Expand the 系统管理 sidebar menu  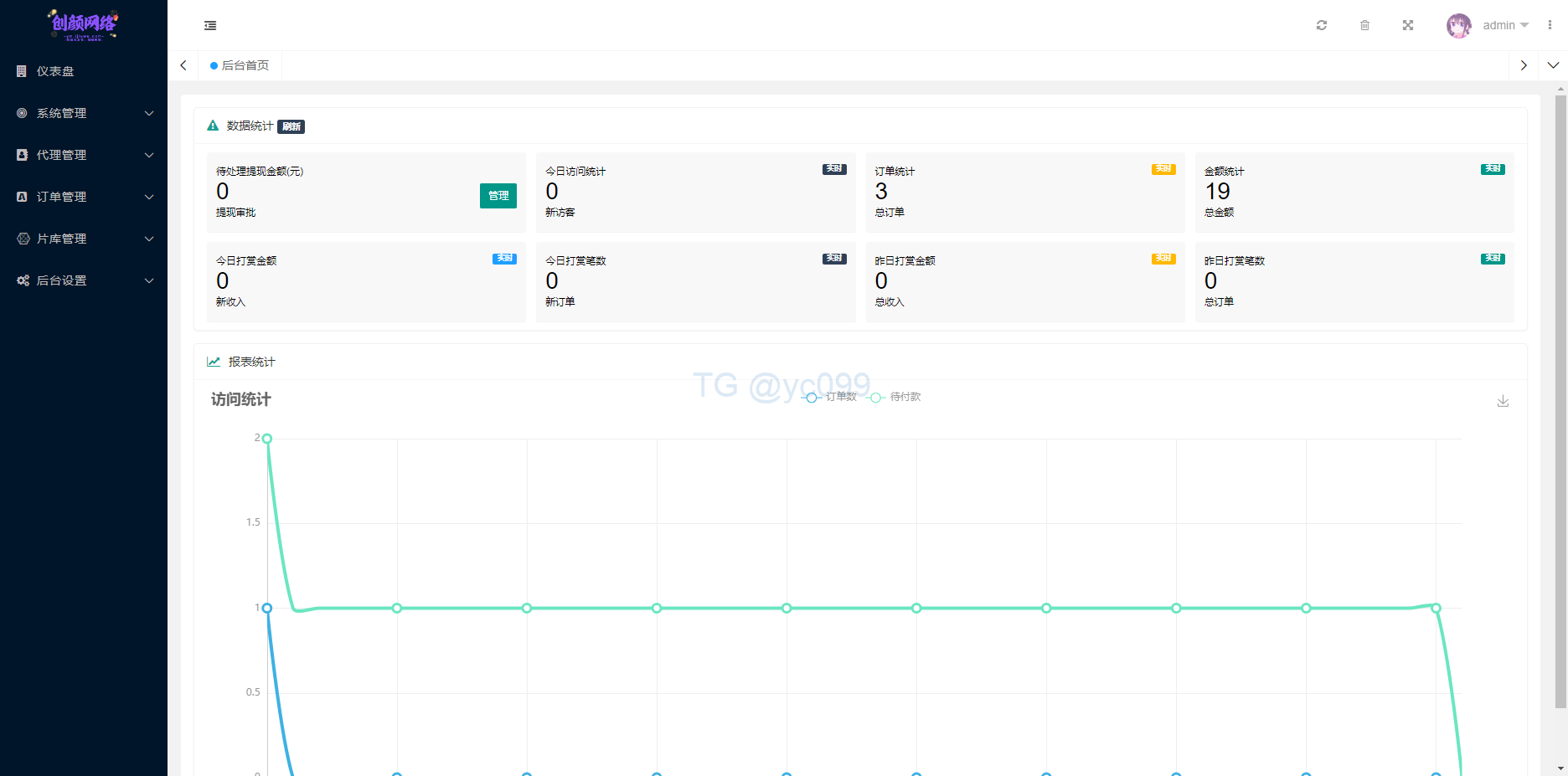pyautogui.click(x=84, y=113)
